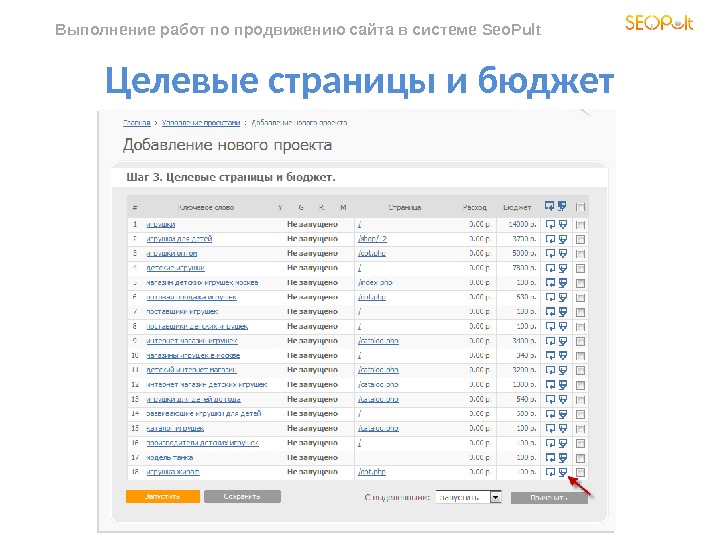This screenshot has height=540, width=720.
Task: Click the keyword 'поставщики игрушек' in row 7
Action: click(x=182, y=312)
